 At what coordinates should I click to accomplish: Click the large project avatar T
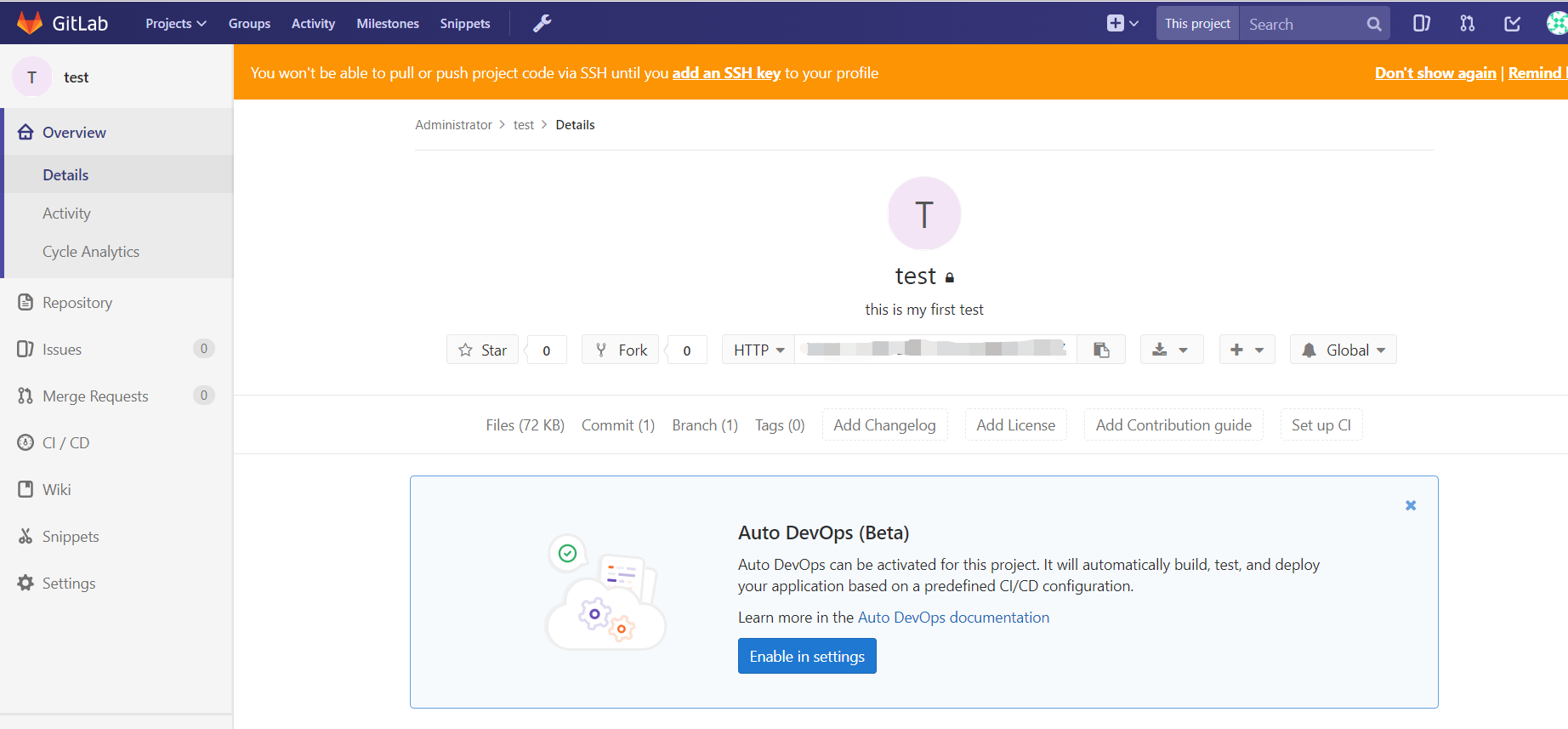(x=924, y=214)
